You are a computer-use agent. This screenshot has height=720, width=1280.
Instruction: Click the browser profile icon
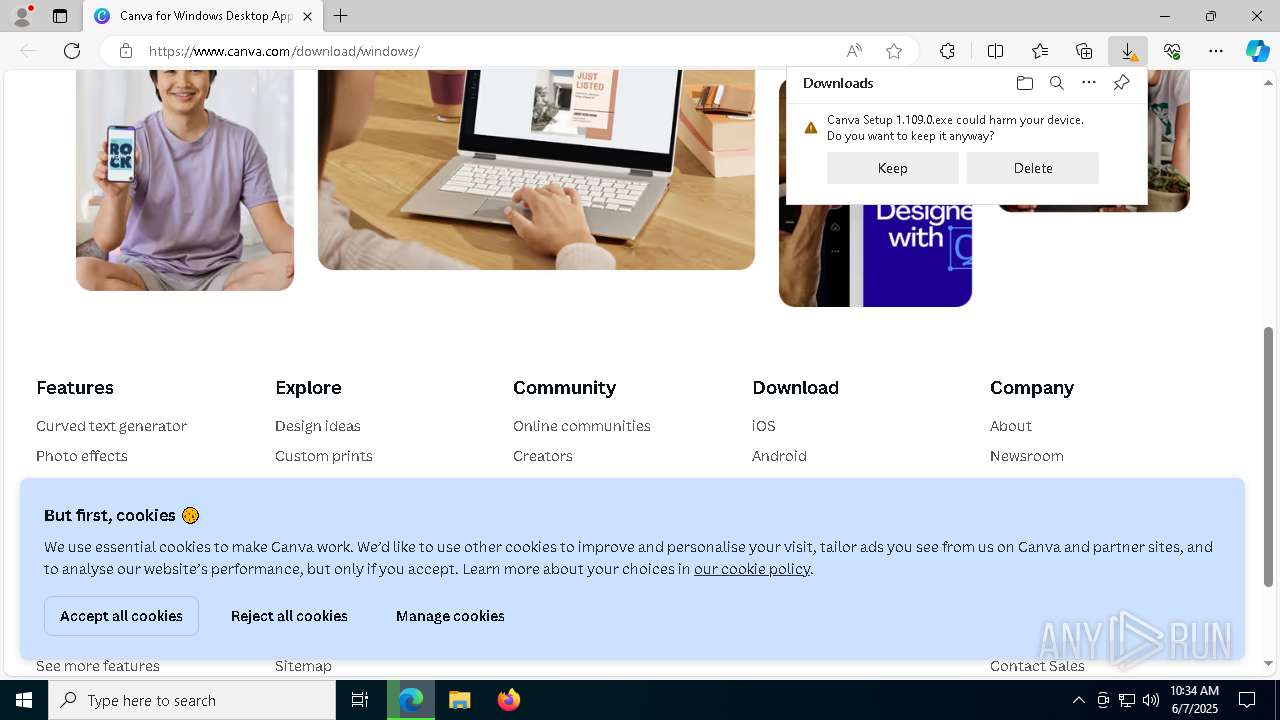(x=22, y=15)
